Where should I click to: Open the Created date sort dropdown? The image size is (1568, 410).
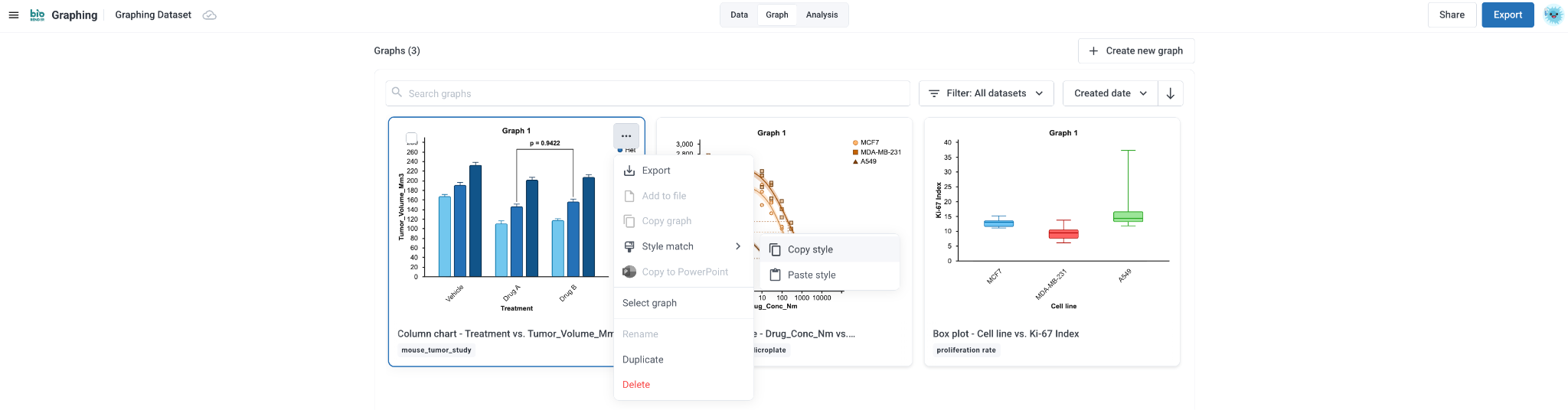pyautogui.click(x=1110, y=93)
